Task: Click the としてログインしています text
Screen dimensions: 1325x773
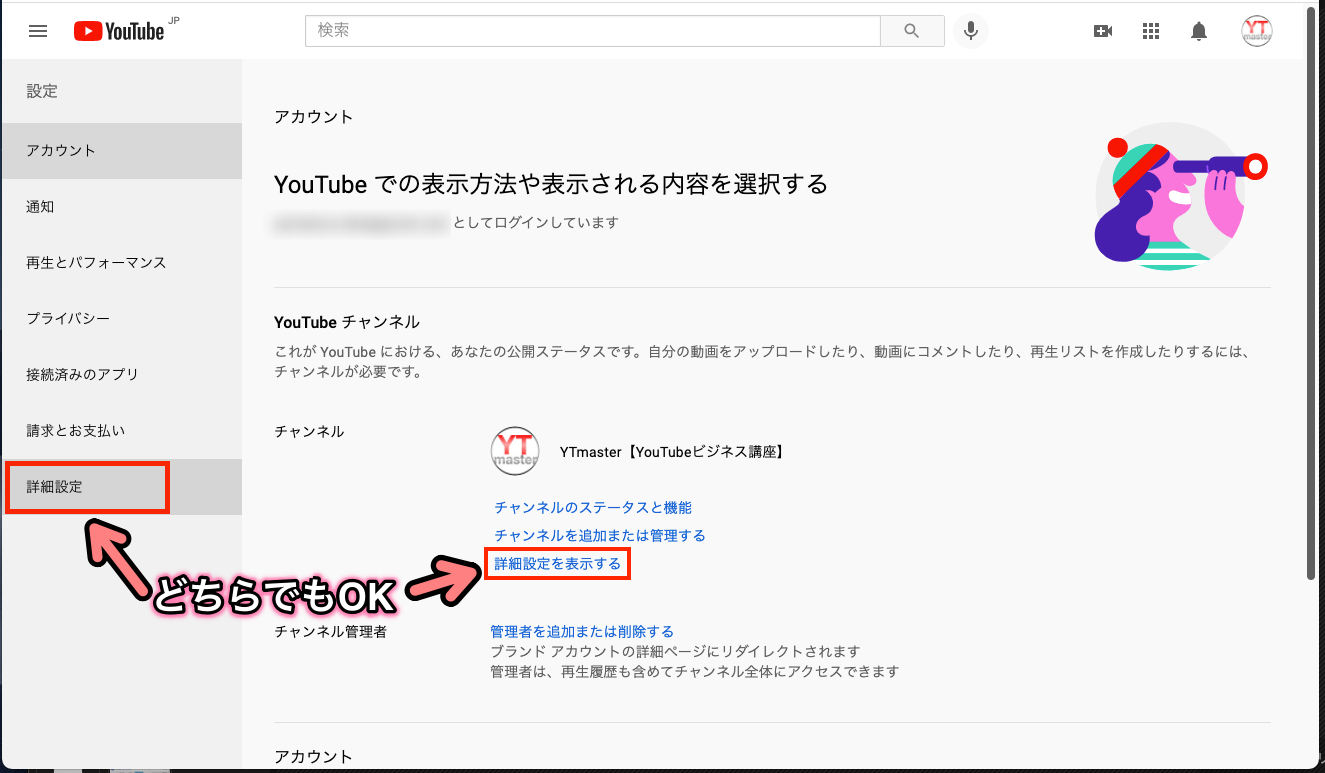Action: (536, 222)
